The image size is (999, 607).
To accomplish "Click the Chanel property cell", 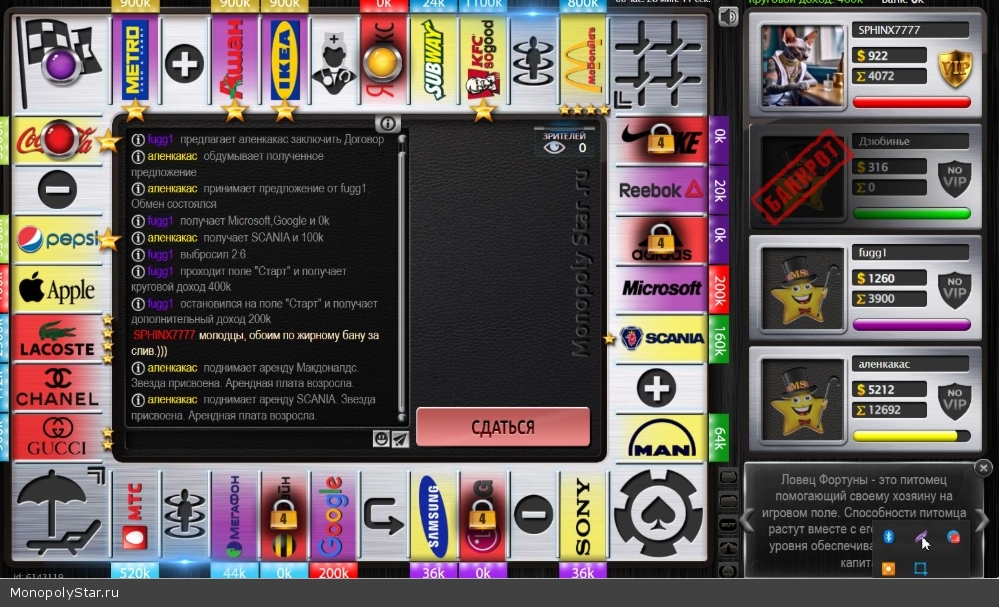I will [x=57, y=388].
